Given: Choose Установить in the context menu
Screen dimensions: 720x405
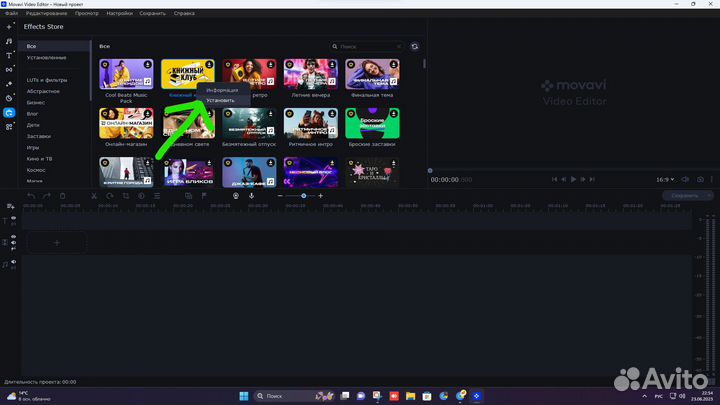Looking at the screenshot, I should point(220,101).
